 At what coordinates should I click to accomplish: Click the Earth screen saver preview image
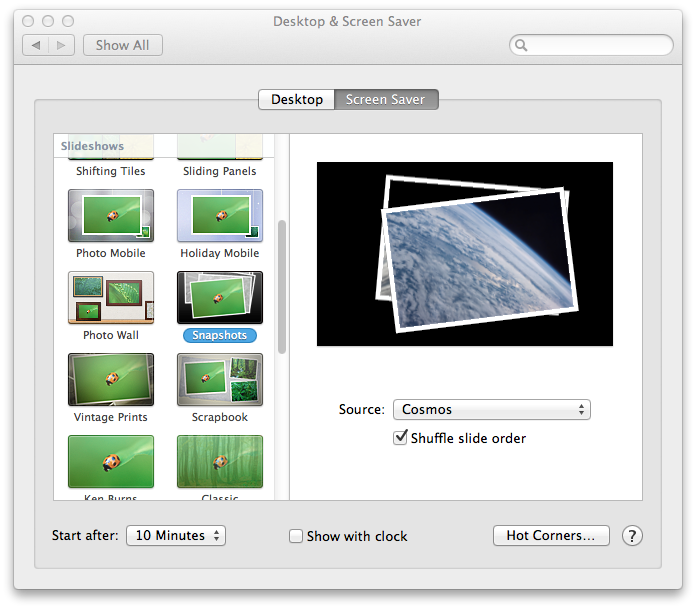465,254
